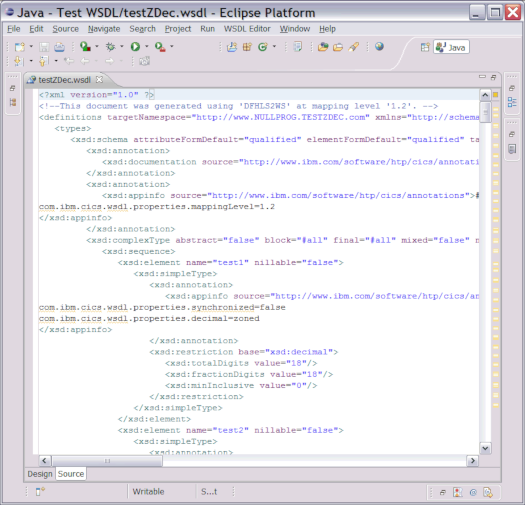Click the Next Annotation arrow icon
Image resolution: width=525 pixels, height=505 pixels.
pyautogui.click(x=18, y=61)
